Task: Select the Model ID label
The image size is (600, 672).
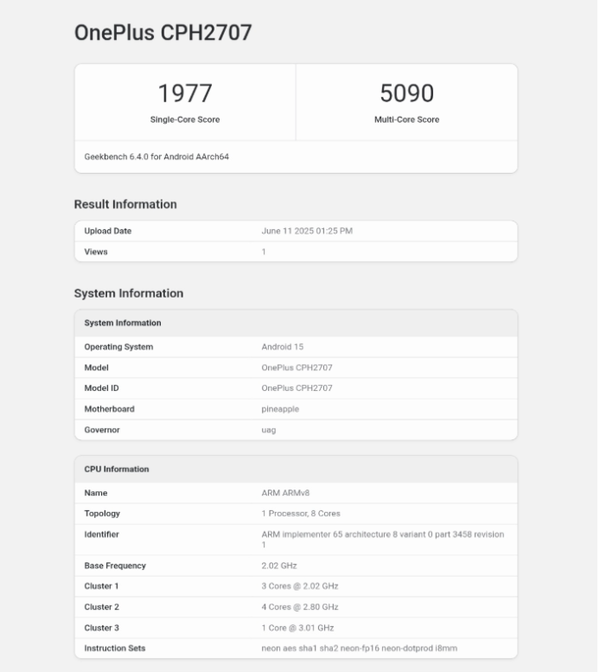Action: [101, 388]
